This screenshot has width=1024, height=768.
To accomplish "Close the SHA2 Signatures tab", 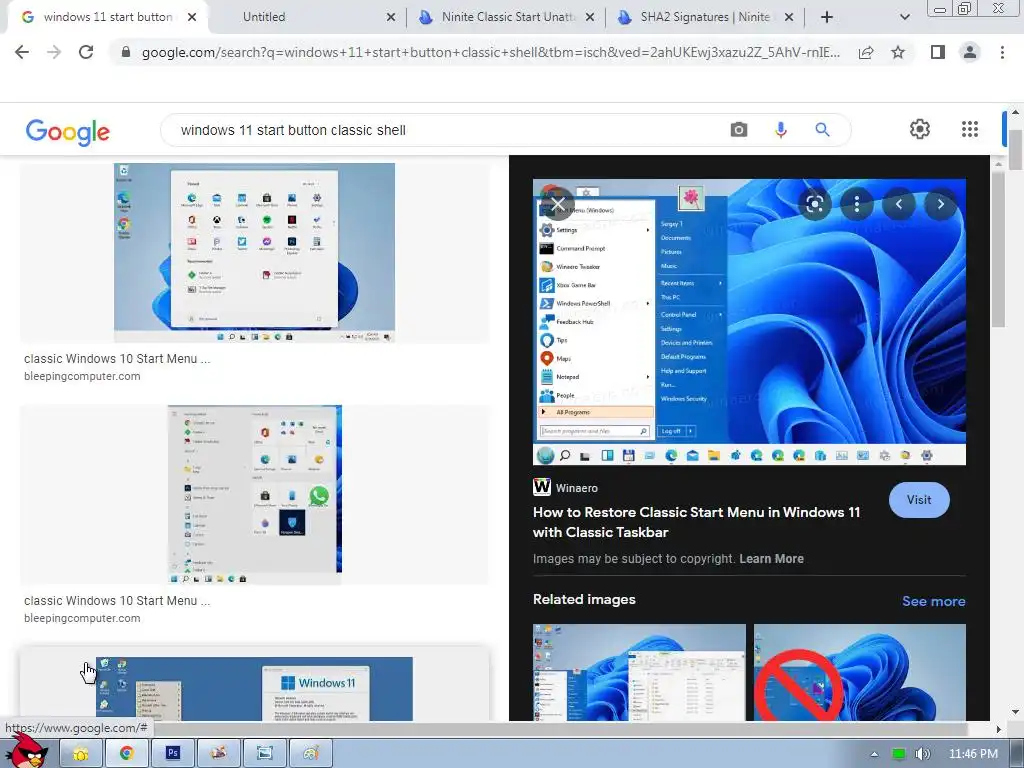I will tap(789, 17).
